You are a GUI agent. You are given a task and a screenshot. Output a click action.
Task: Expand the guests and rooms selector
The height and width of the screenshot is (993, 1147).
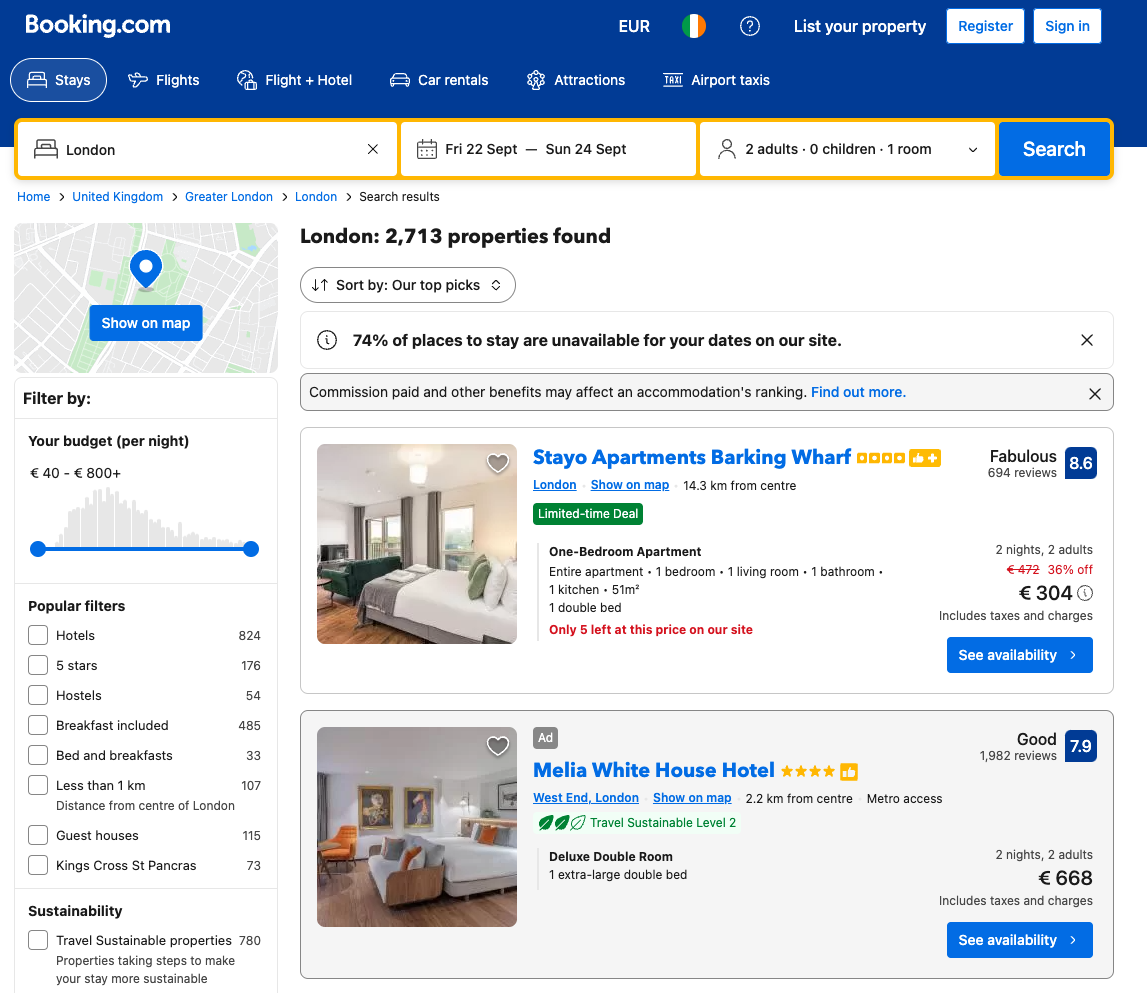pos(848,149)
